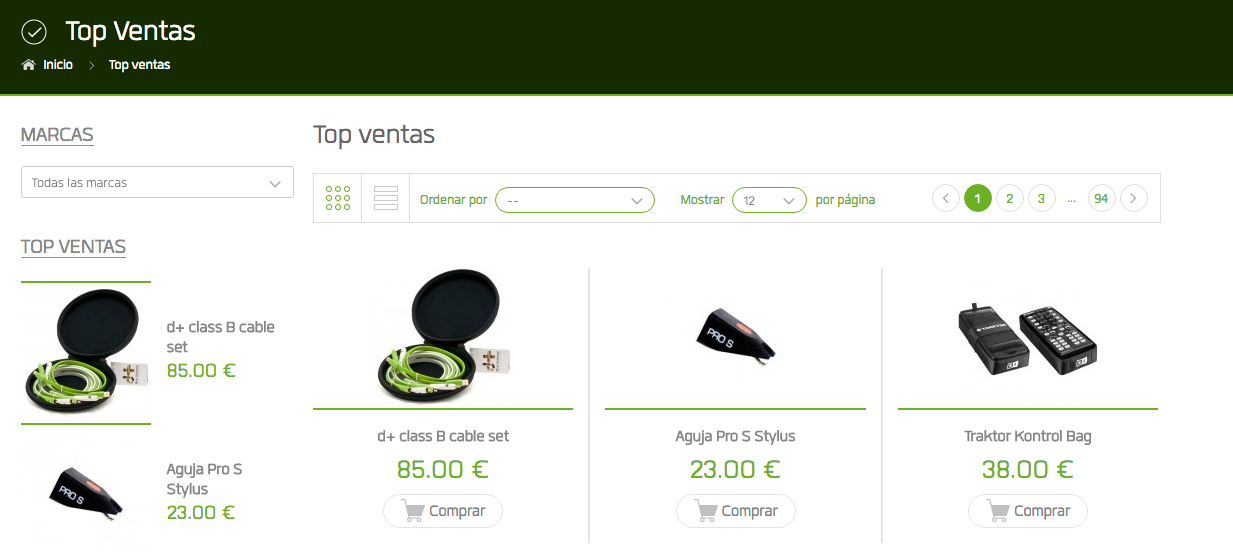1233x555 pixels.
Task: Open the Inicio breadcrumb link
Action: coord(58,65)
